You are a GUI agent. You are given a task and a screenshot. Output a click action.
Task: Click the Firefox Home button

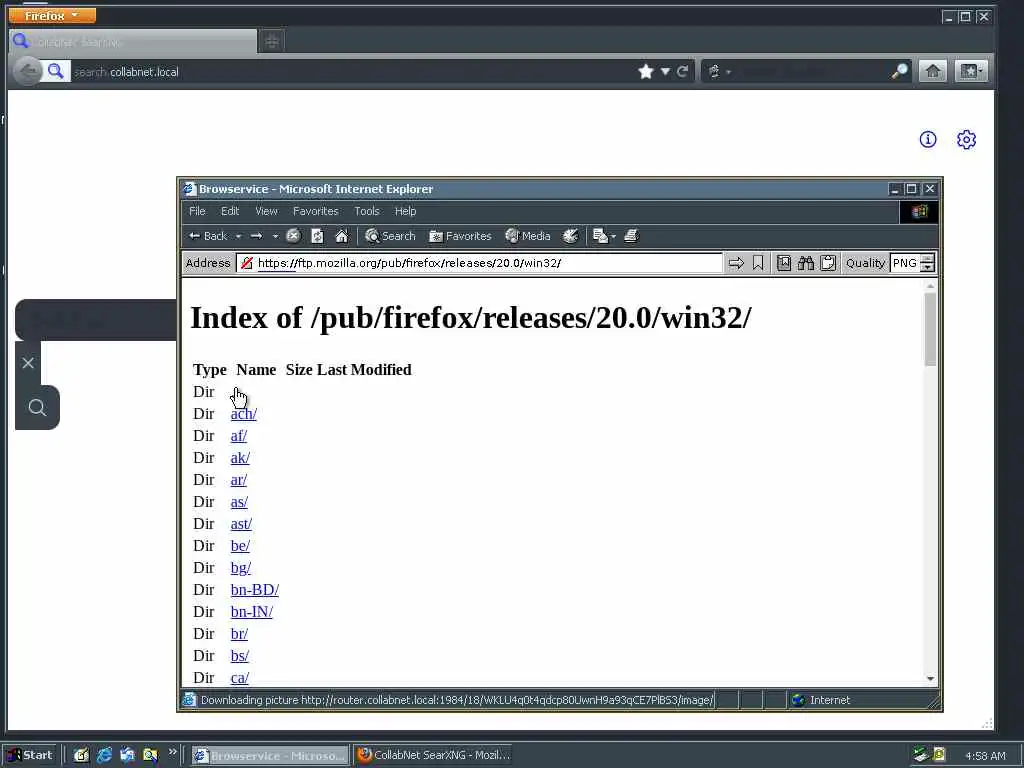click(x=933, y=71)
